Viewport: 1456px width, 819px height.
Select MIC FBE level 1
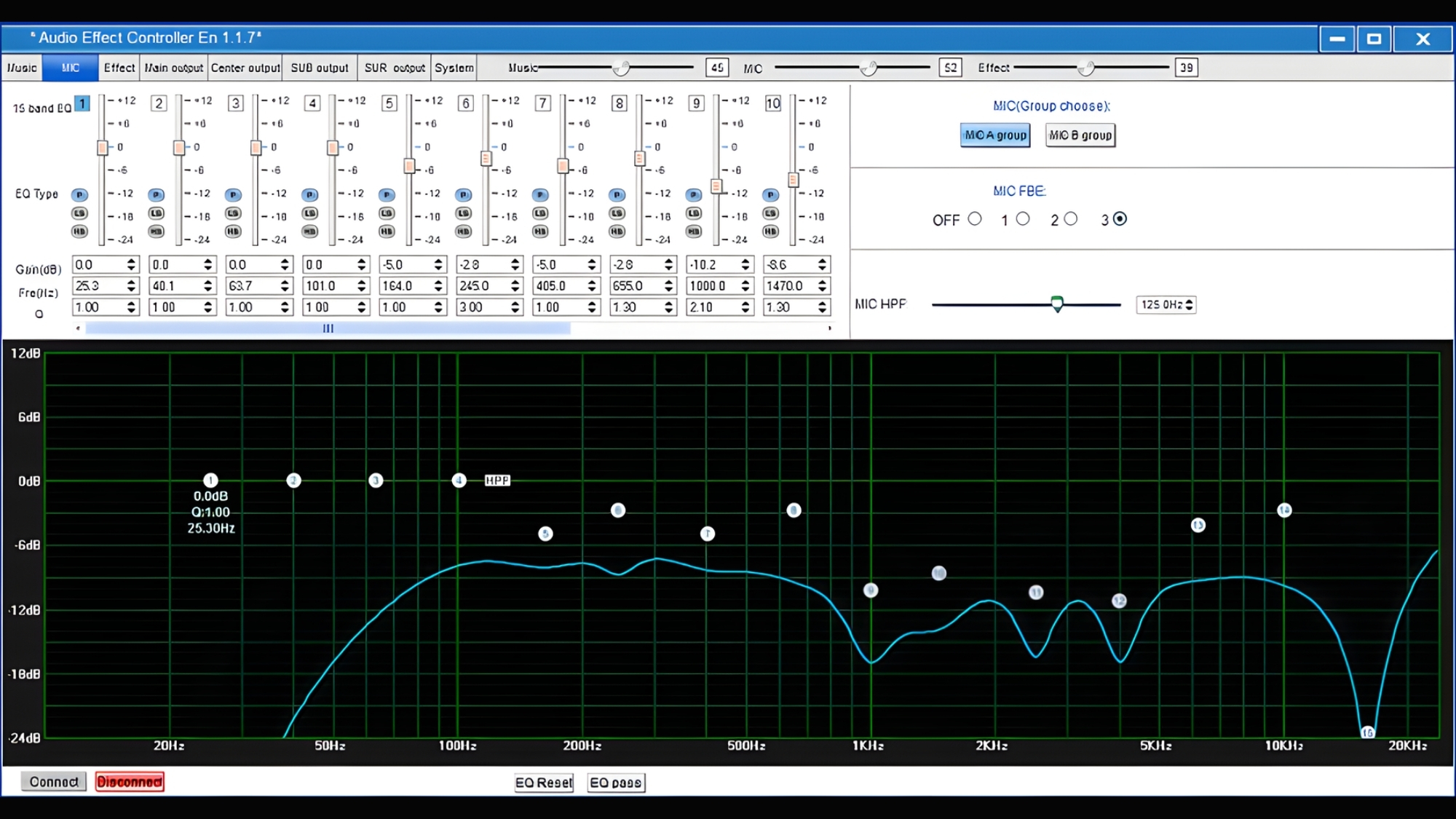click(1023, 218)
